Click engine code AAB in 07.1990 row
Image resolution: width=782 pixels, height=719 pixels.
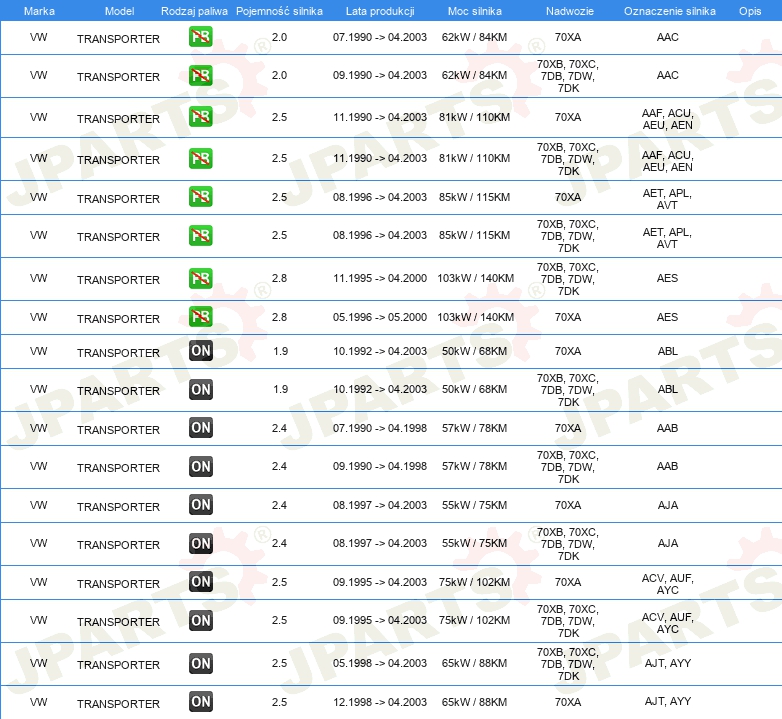tap(667, 428)
